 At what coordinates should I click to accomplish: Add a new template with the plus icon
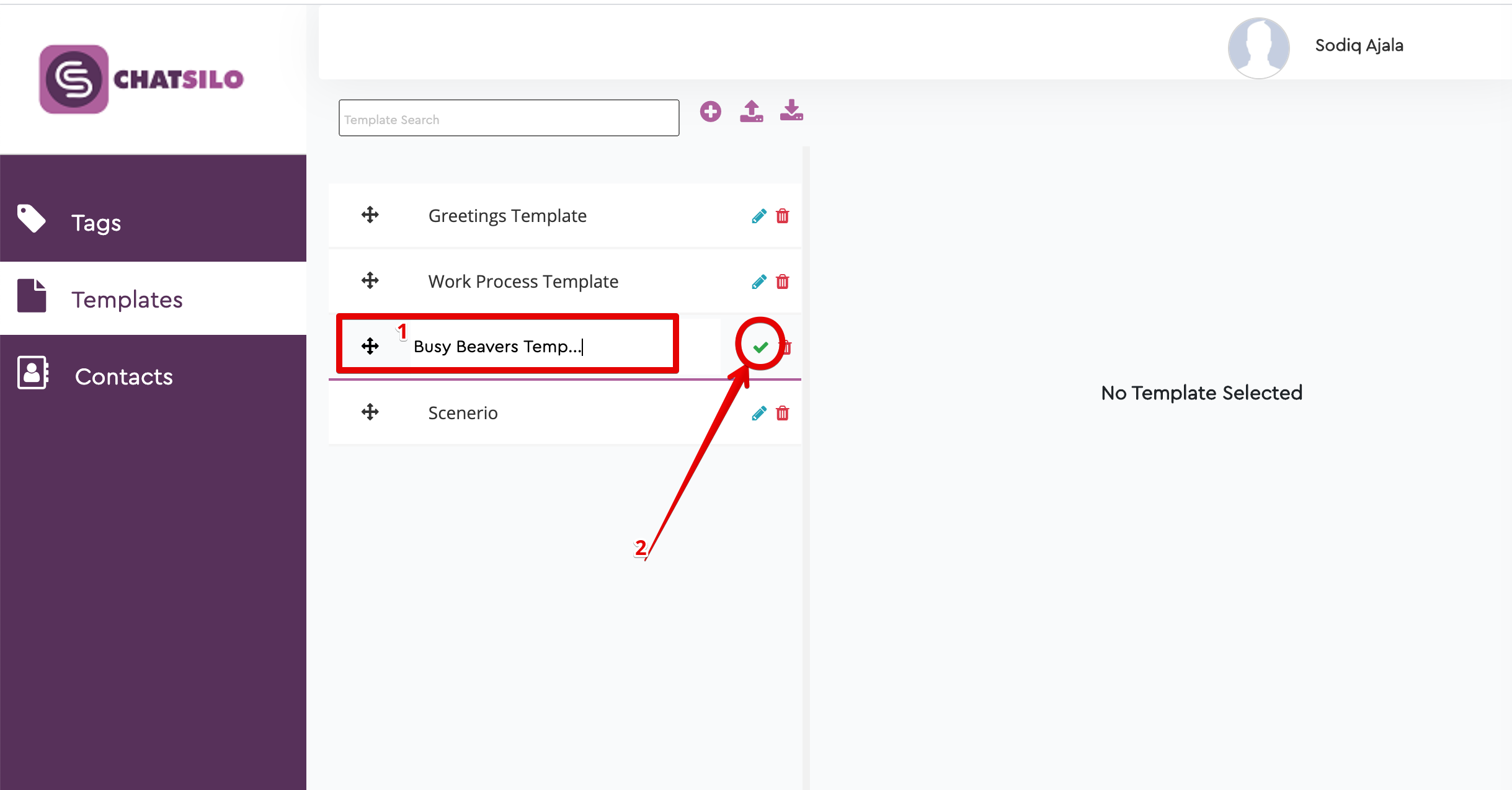click(x=711, y=111)
